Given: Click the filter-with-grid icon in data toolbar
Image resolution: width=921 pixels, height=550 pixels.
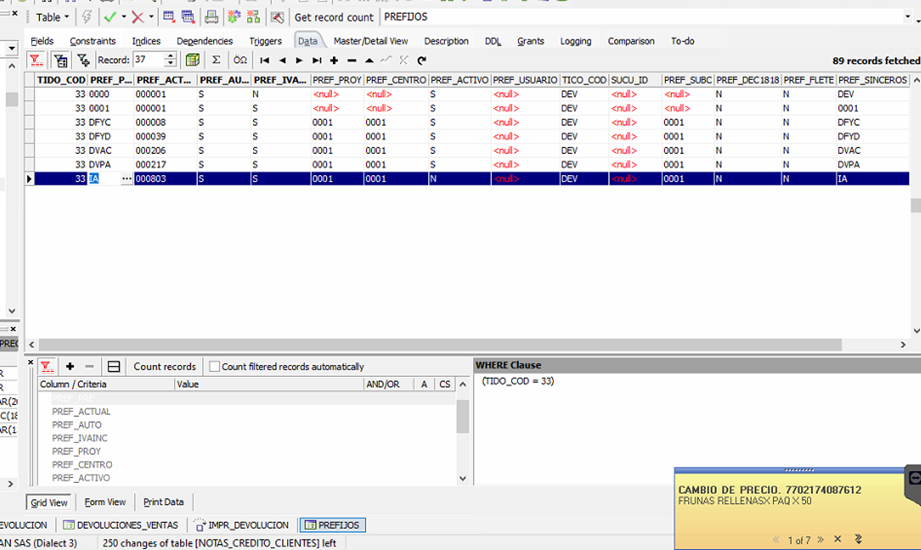Looking at the screenshot, I should click(60, 60).
